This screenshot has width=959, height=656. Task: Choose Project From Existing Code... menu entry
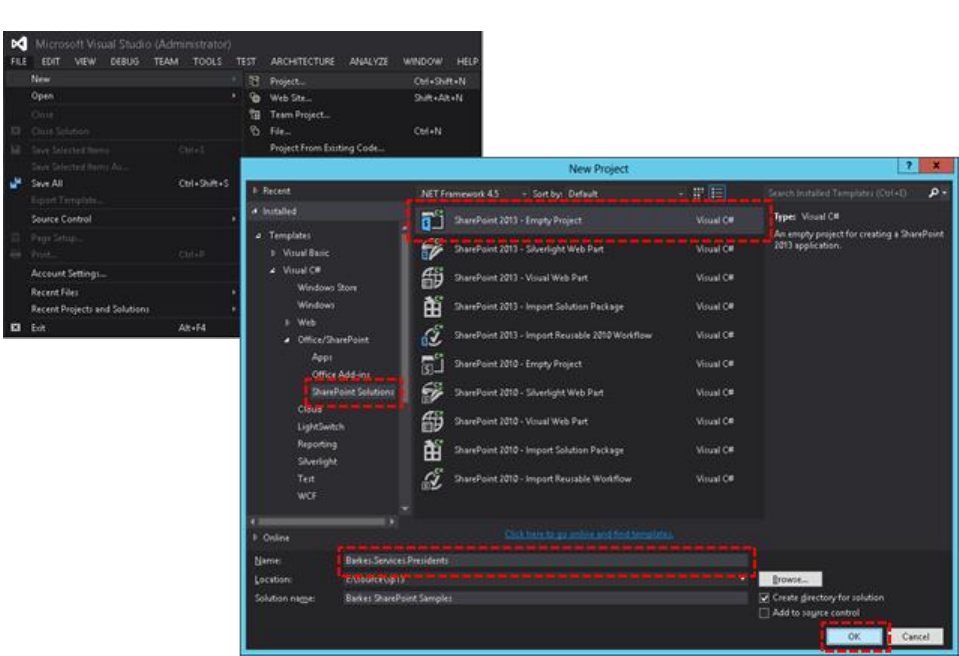327,148
